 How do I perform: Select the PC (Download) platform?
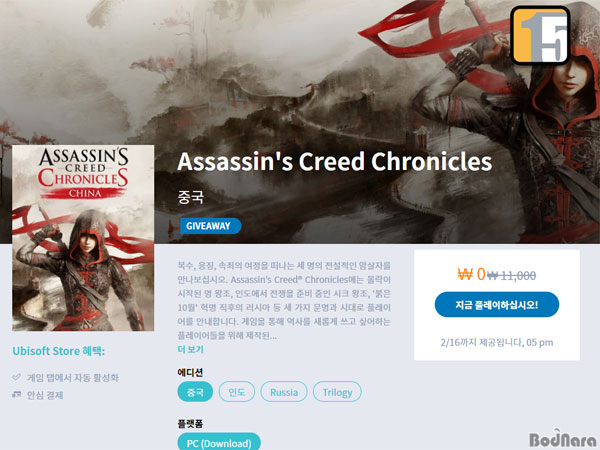point(219,442)
